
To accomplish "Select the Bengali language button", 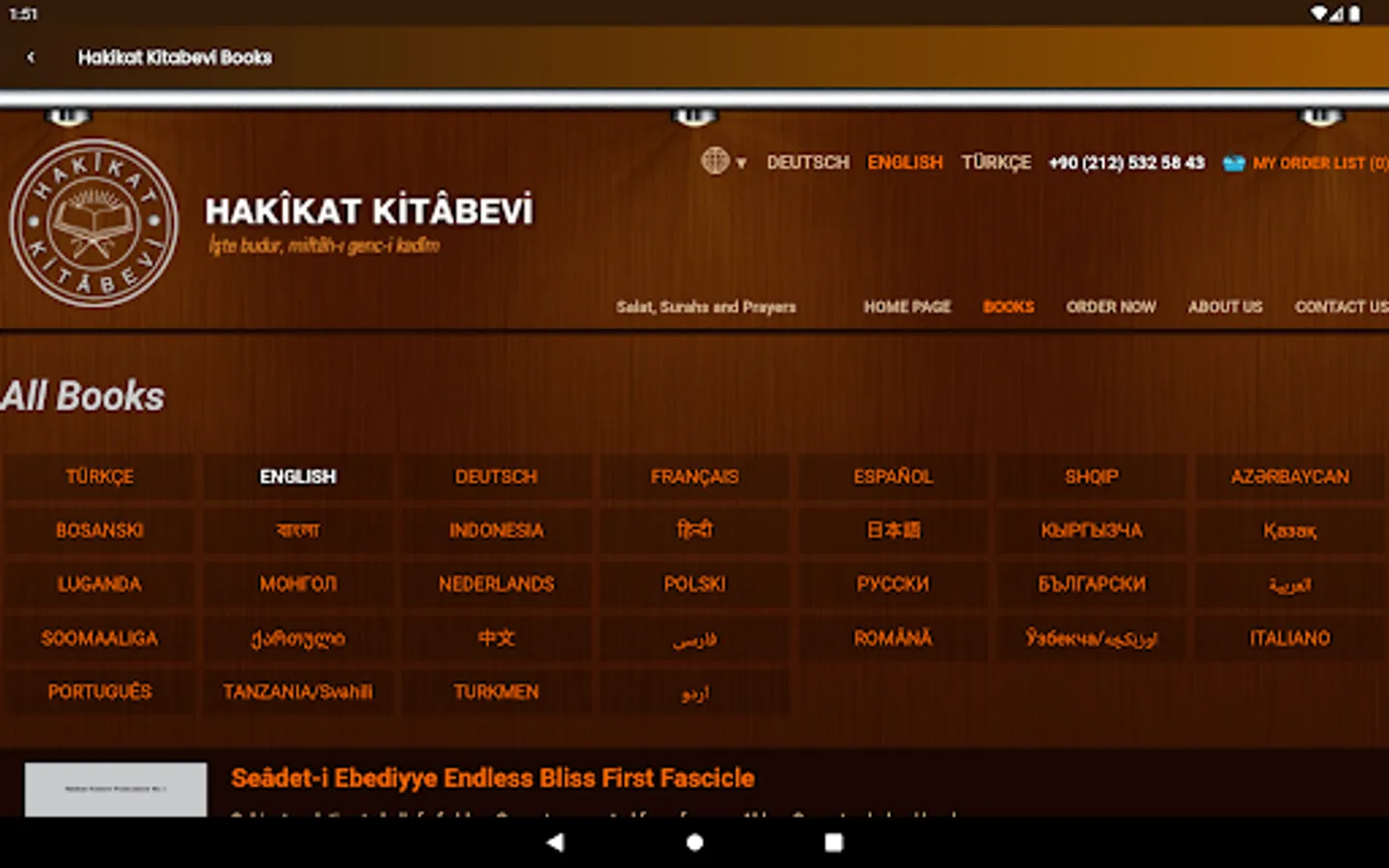I will [x=298, y=530].
